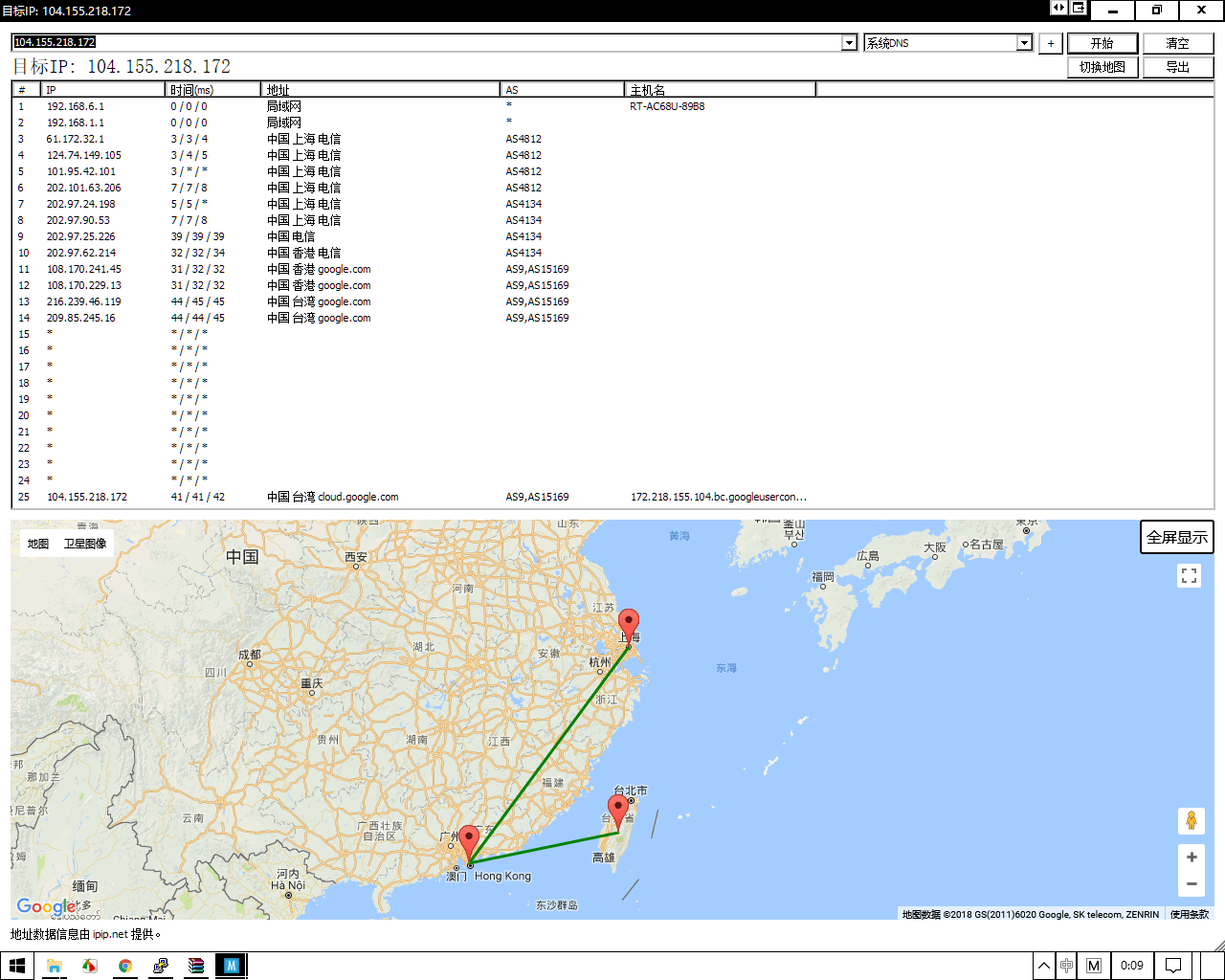The height and width of the screenshot is (980, 1225).
Task: Switch map view to 地图 (map)
Action: tap(38, 544)
